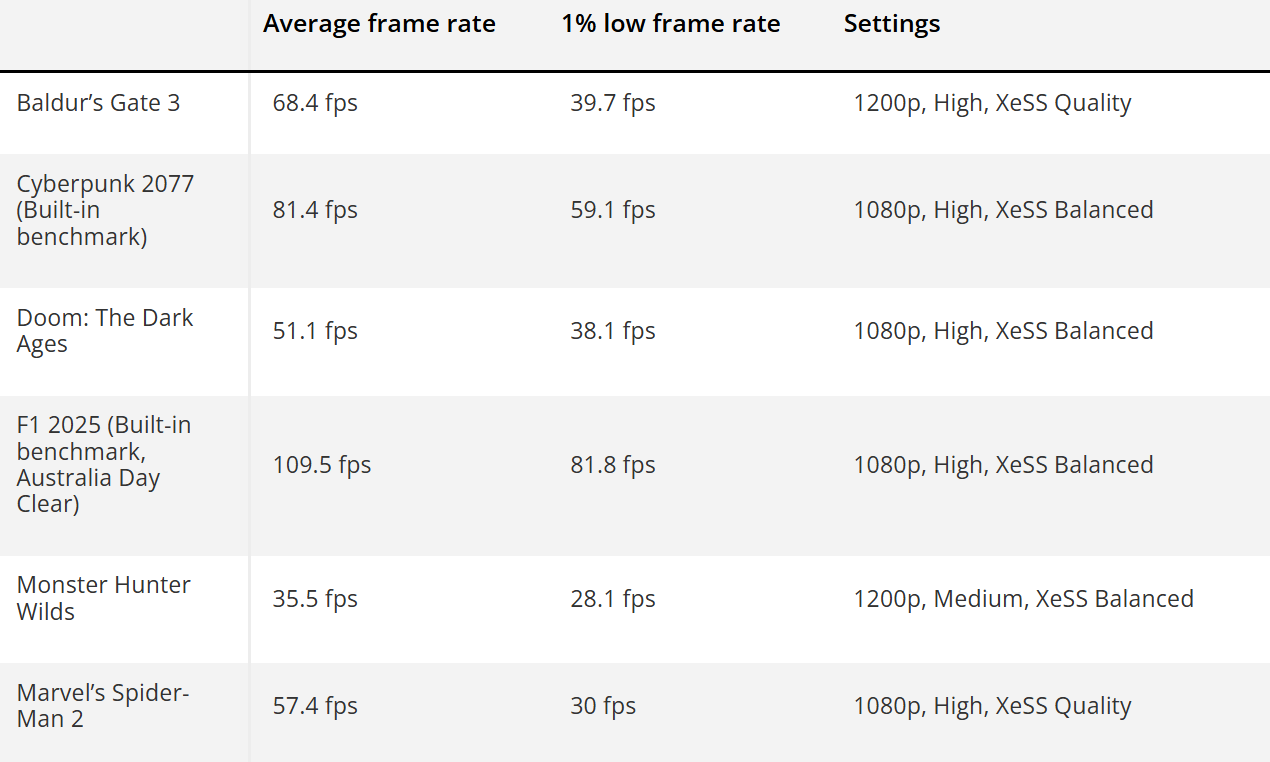This screenshot has width=1270, height=762.
Task: Click the Cyberpunk 2077 game name cell
Action: coord(105,210)
